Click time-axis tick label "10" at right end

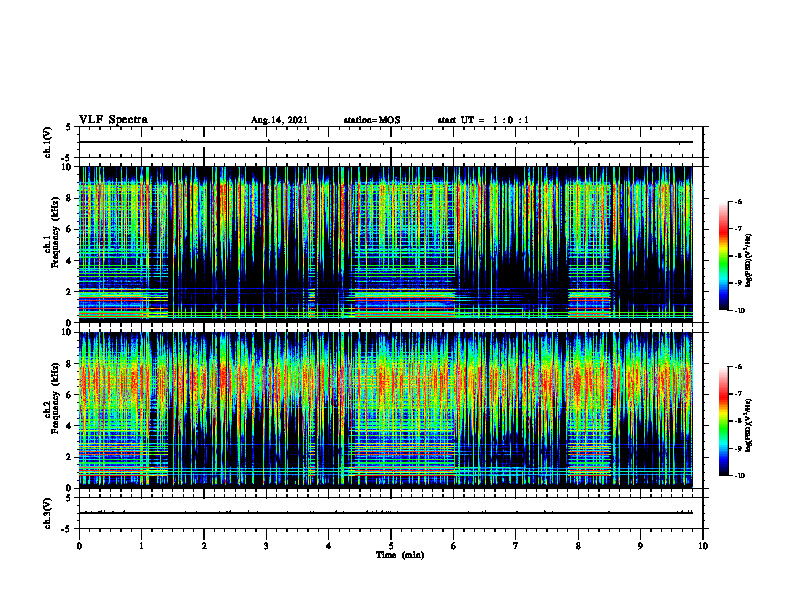coord(703,546)
